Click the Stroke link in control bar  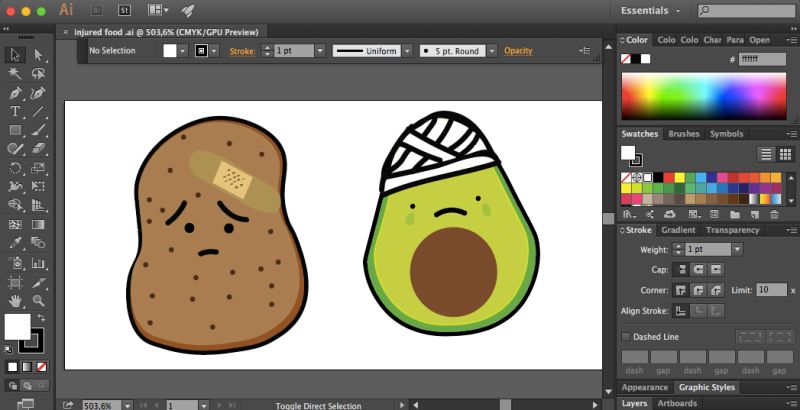pyautogui.click(x=242, y=51)
